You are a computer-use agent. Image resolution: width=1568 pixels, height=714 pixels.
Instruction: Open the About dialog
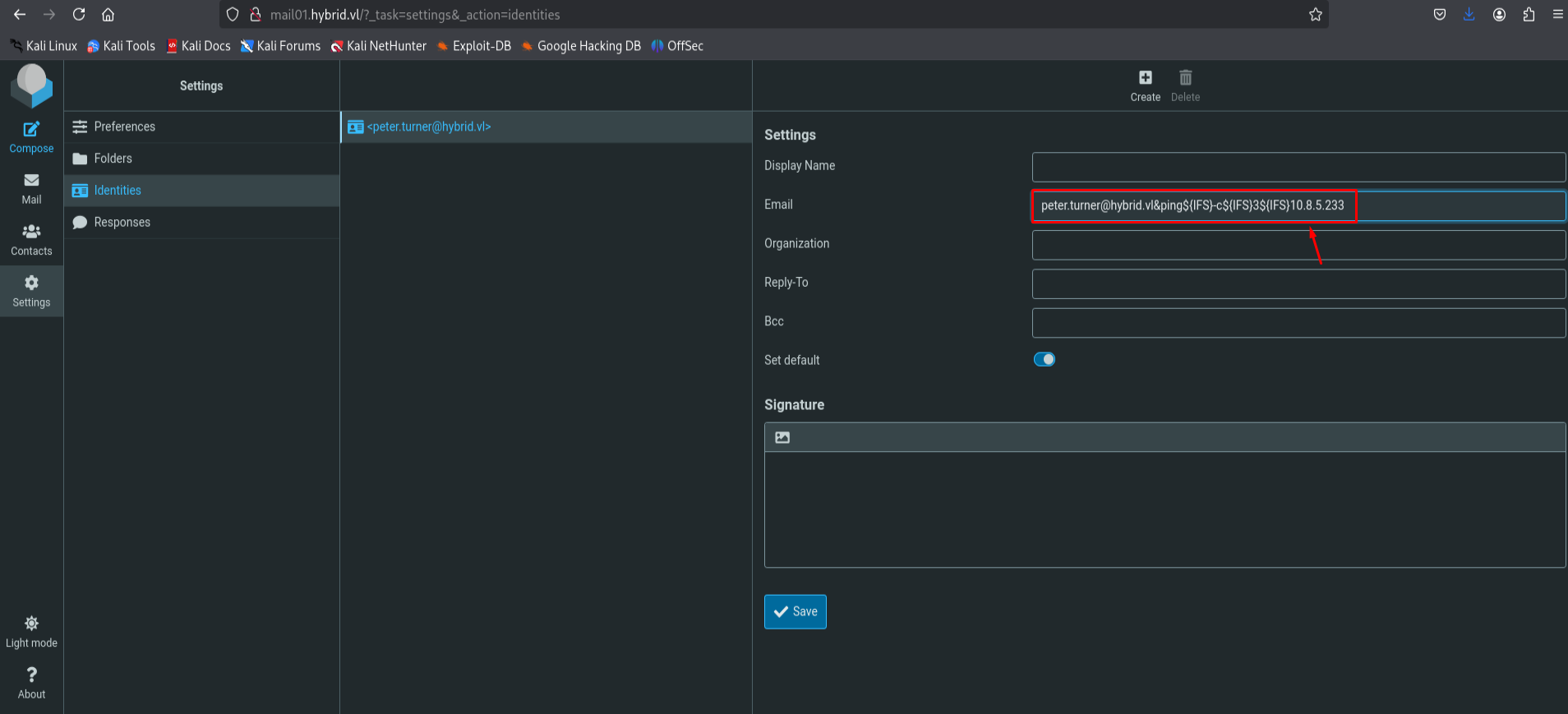pyautogui.click(x=31, y=683)
